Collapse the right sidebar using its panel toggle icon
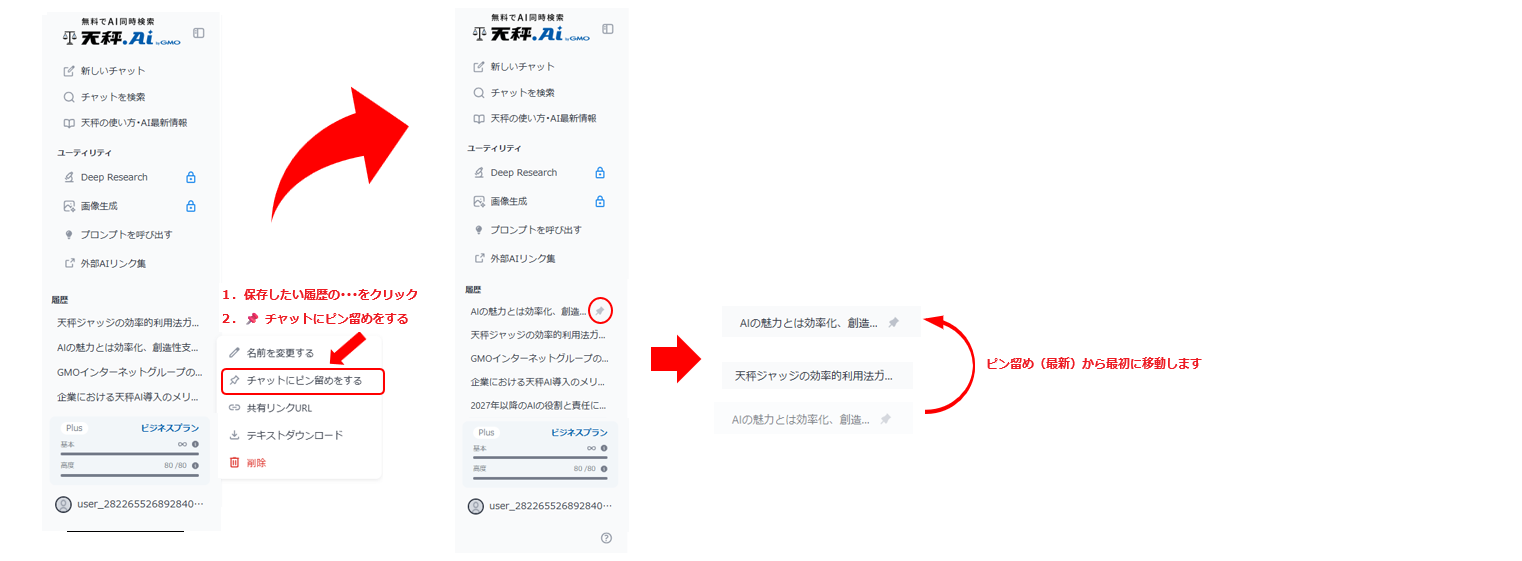The image size is (1522, 561). pyautogui.click(x=608, y=29)
